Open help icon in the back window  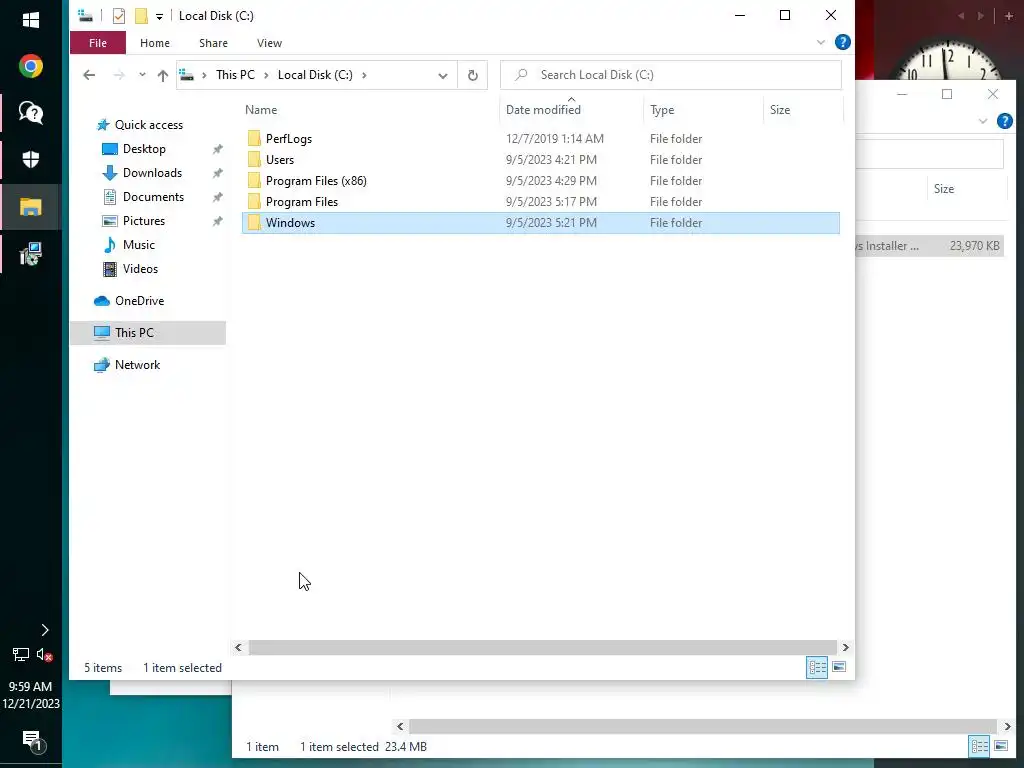(x=1004, y=121)
